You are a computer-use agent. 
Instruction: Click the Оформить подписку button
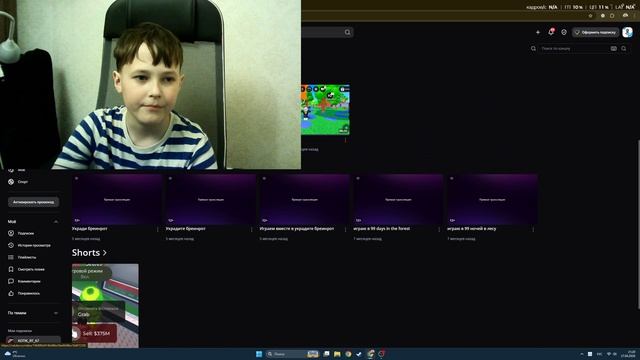[x=595, y=32]
